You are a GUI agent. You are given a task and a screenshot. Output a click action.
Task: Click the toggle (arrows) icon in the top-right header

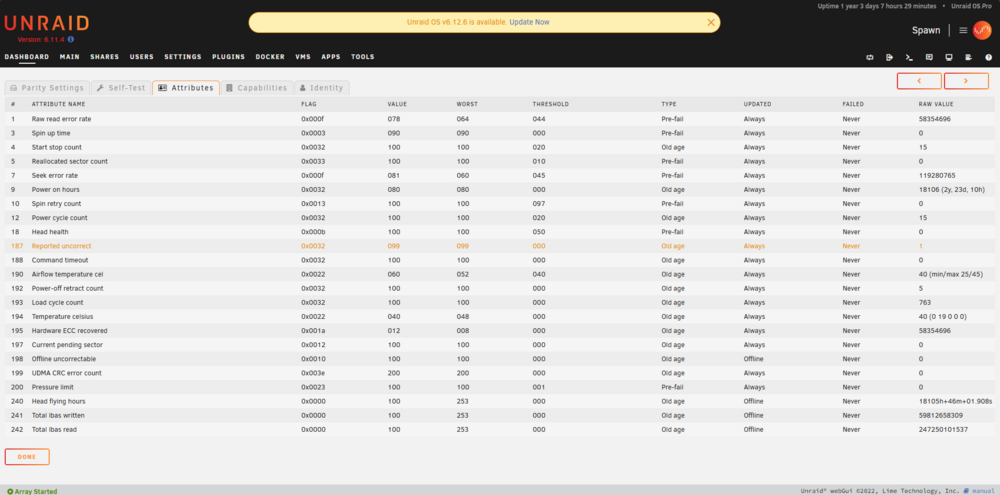tap(869, 57)
